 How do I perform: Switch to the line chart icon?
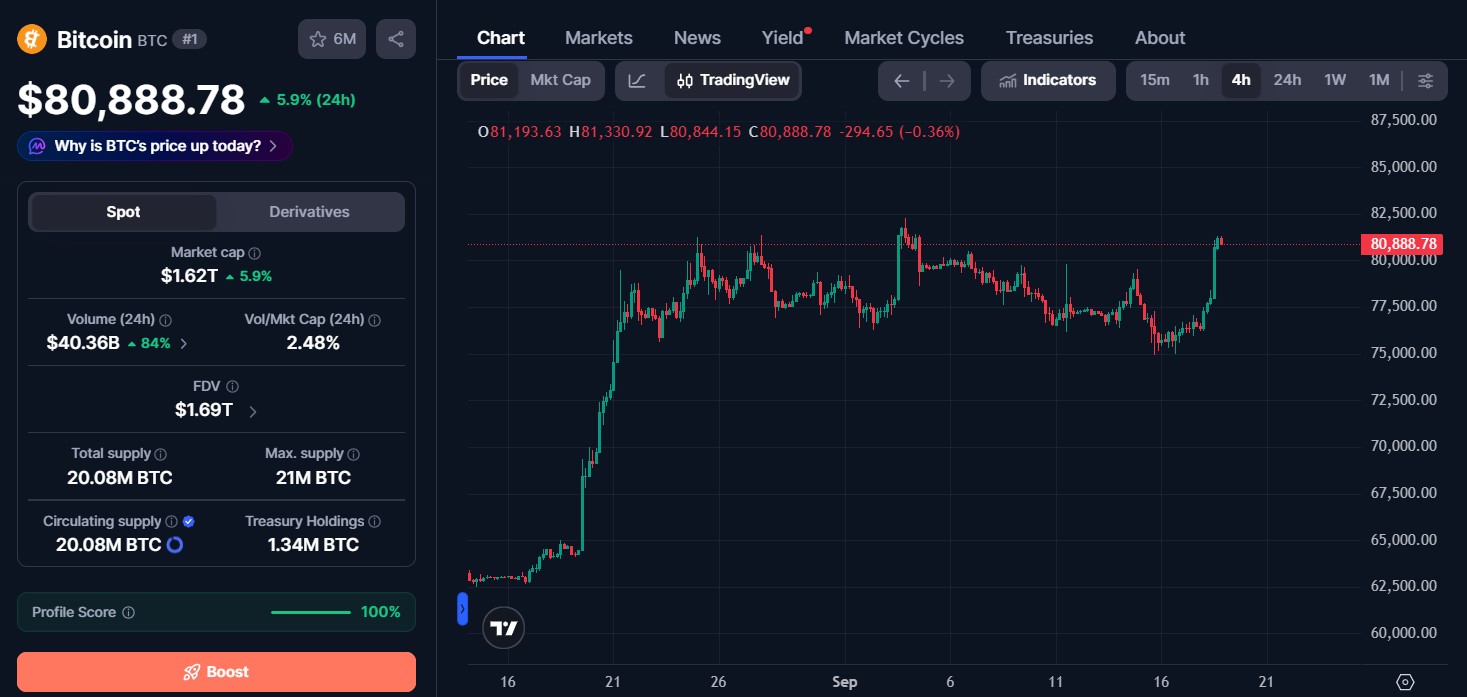pyautogui.click(x=637, y=80)
